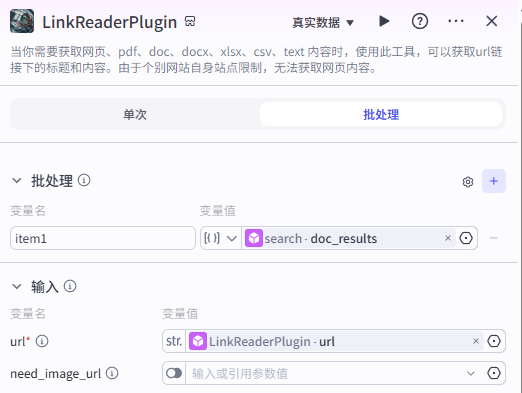This screenshot has width=522, height=393.
Task: Run the node with the play button
Action: 384,21
